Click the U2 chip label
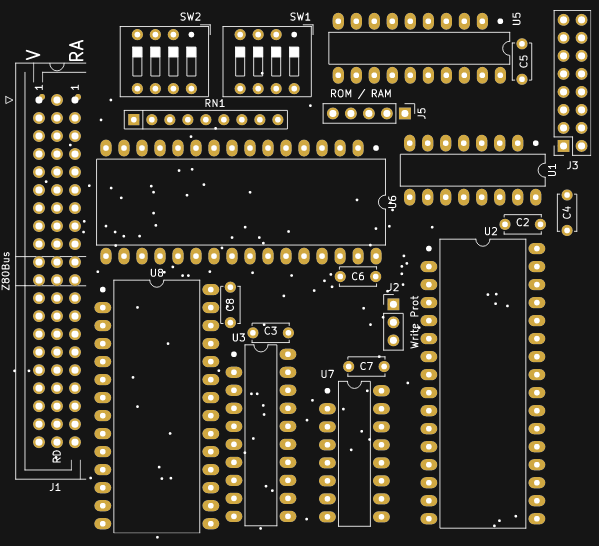 tap(491, 232)
